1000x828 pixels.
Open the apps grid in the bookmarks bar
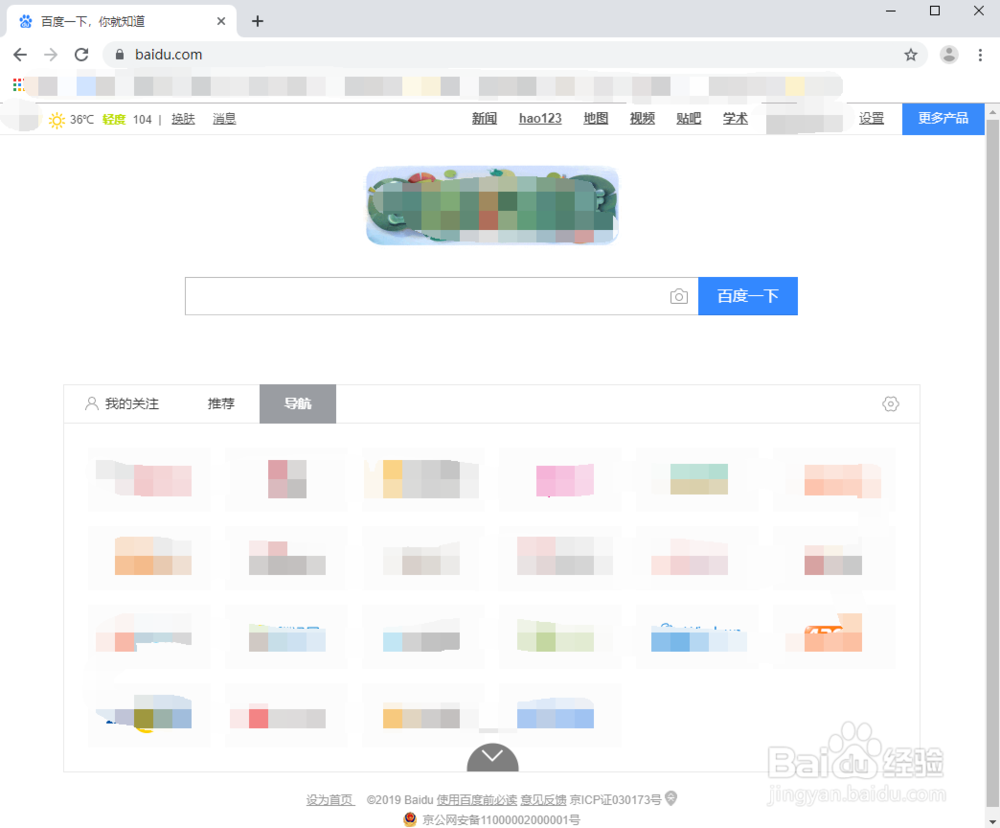pyautogui.click(x=18, y=85)
